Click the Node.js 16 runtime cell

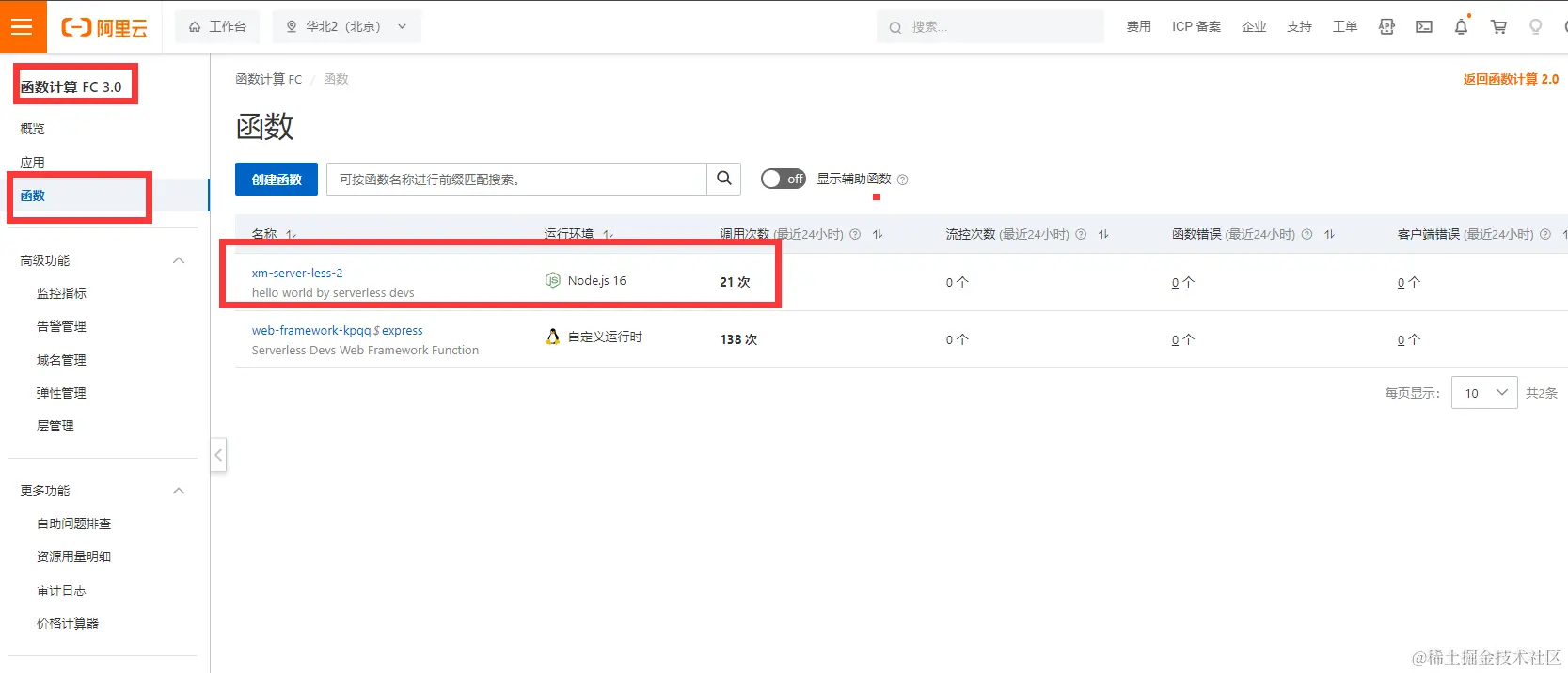pyautogui.click(x=585, y=280)
